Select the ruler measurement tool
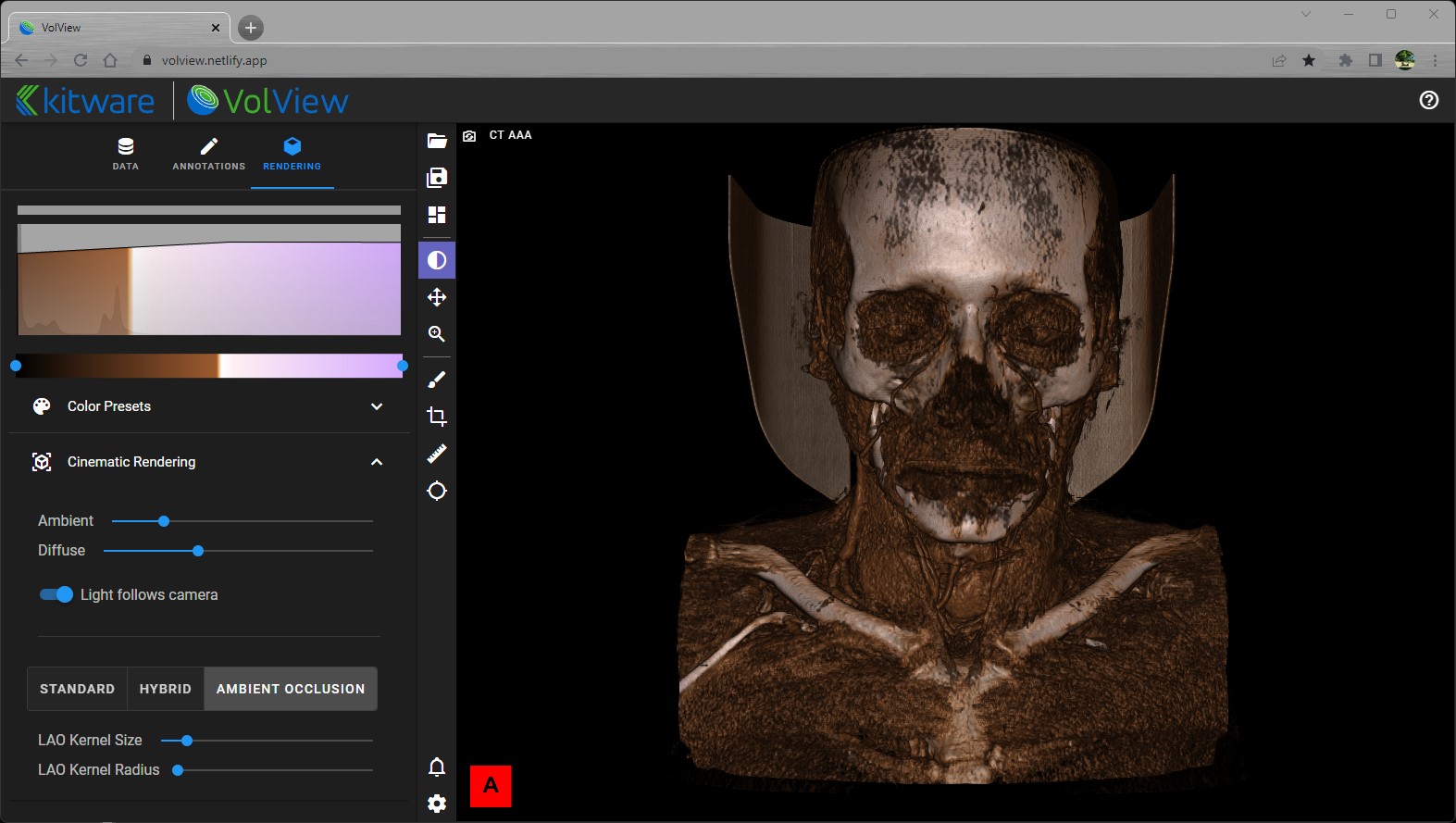The height and width of the screenshot is (823, 1456). (437, 454)
